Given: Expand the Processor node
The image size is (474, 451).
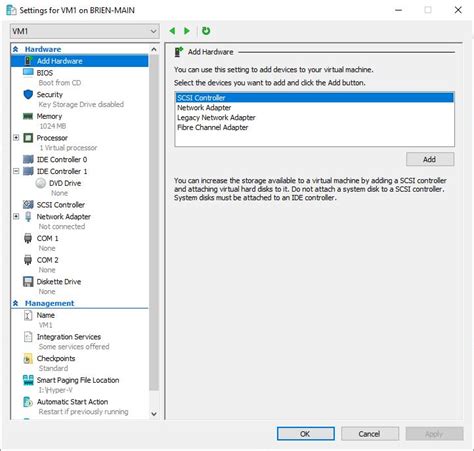Looking at the screenshot, I should (16, 137).
